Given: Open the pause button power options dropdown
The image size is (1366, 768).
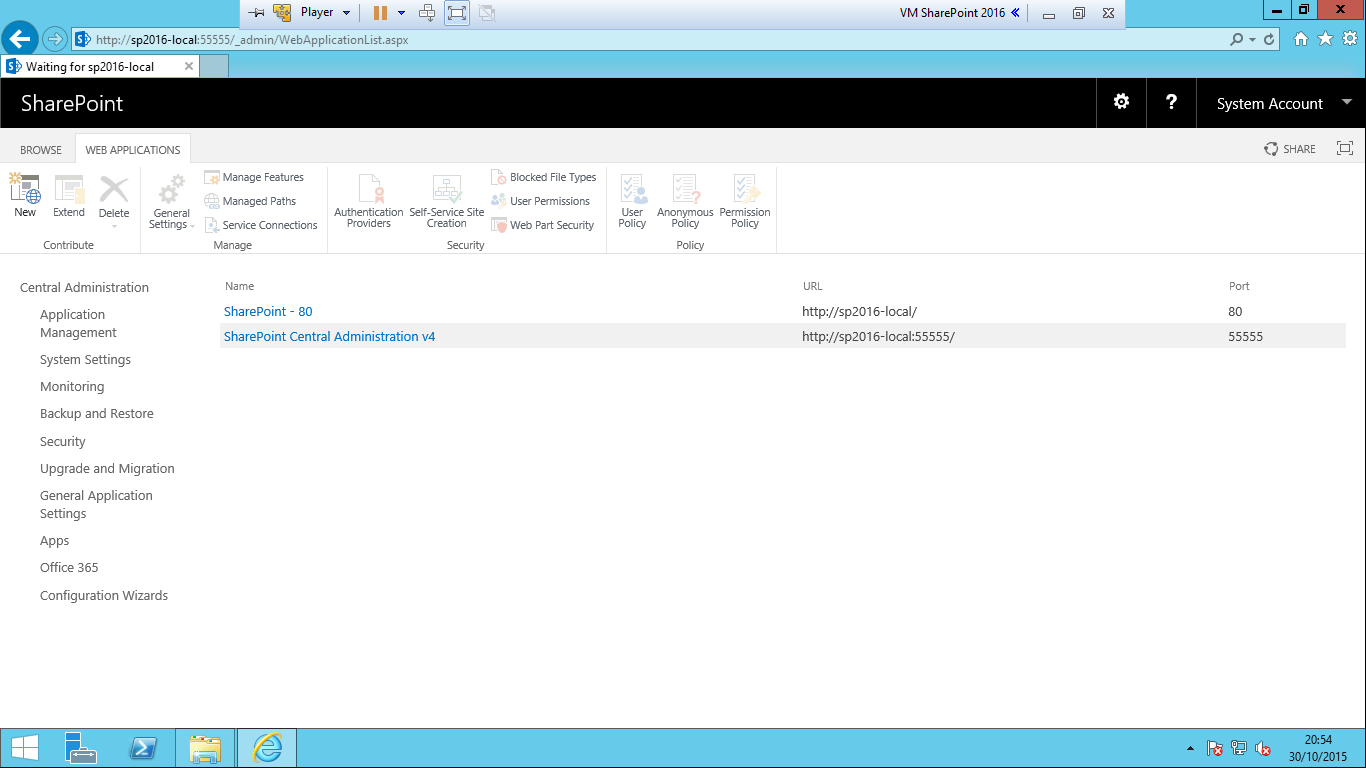Looking at the screenshot, I should pyautogui.click(x=402, y=13).
